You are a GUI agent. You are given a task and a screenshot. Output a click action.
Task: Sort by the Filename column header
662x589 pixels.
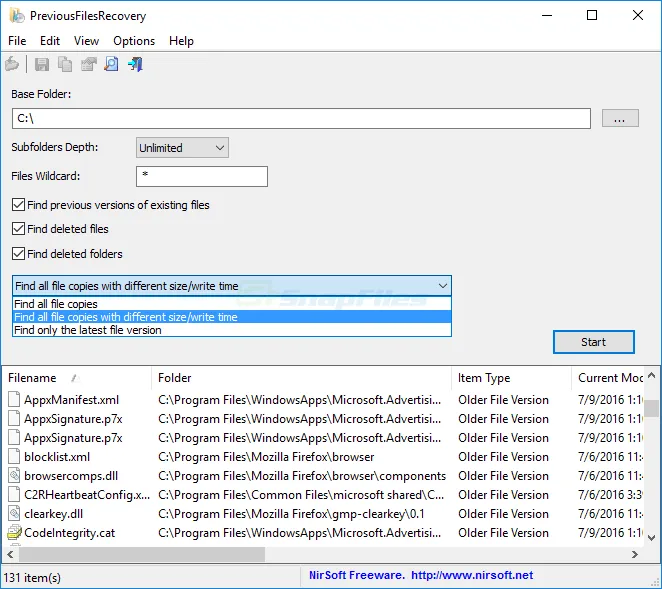pos(77,378)
